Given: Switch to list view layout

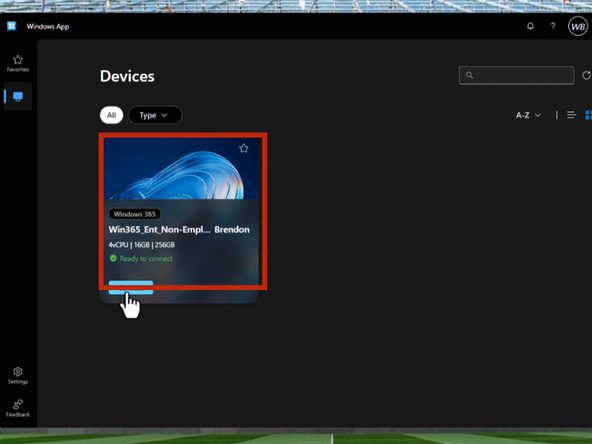Looking at the screenshot, I should pyautogui.click(x=572, y=115).
